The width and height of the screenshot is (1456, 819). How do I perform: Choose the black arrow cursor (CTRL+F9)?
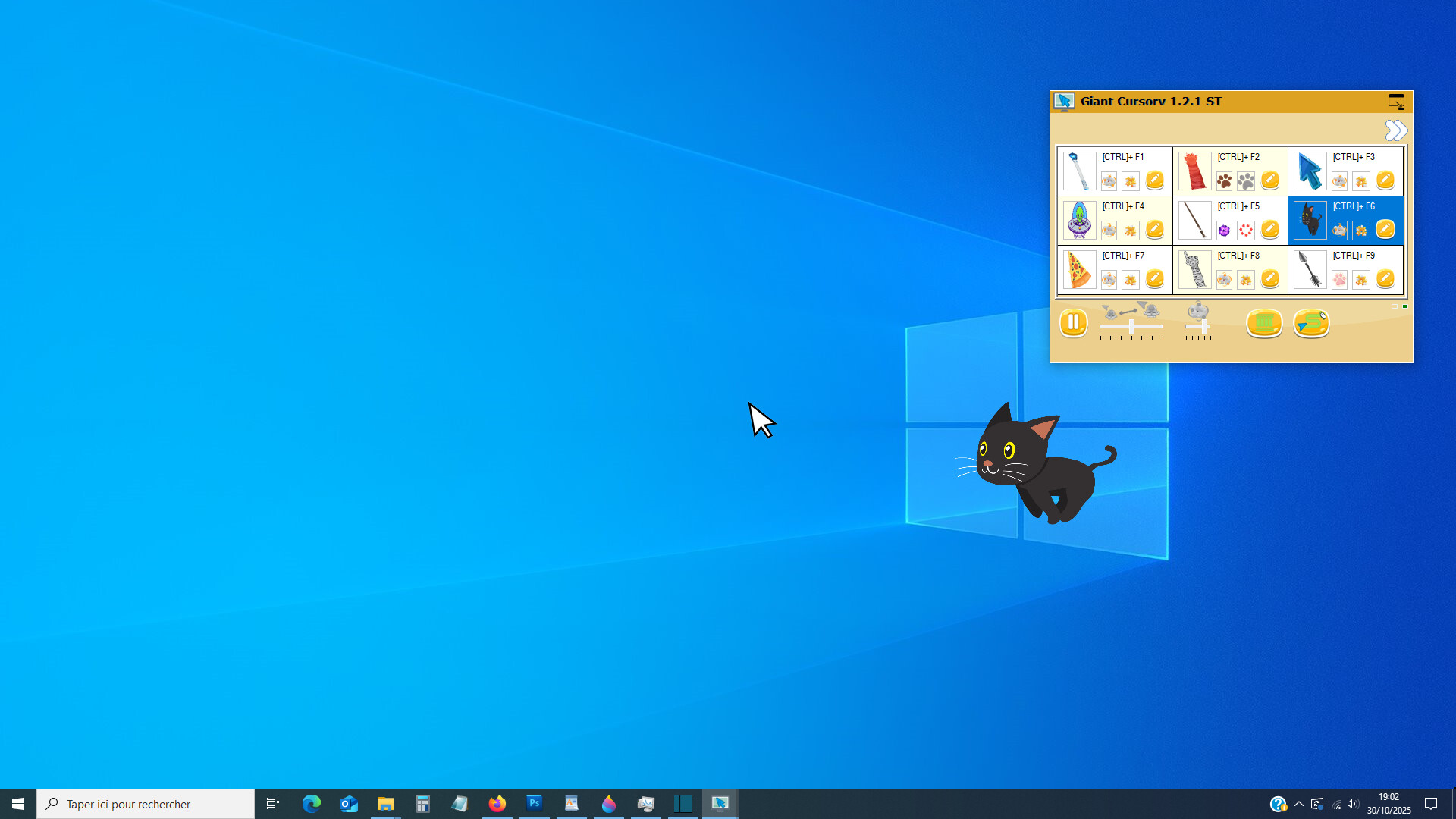point(1310,270)
